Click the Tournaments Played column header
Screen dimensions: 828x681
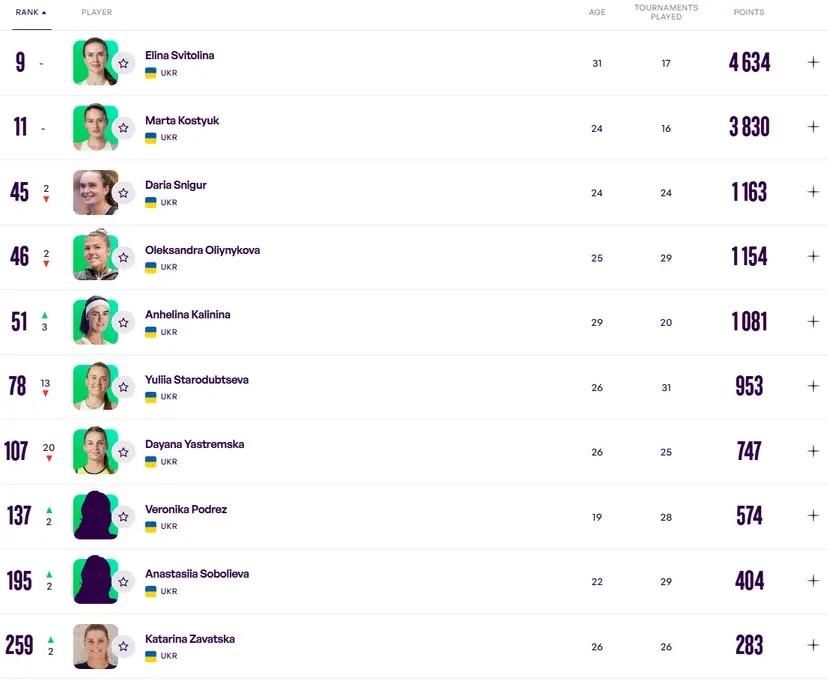tap(666, 12)
